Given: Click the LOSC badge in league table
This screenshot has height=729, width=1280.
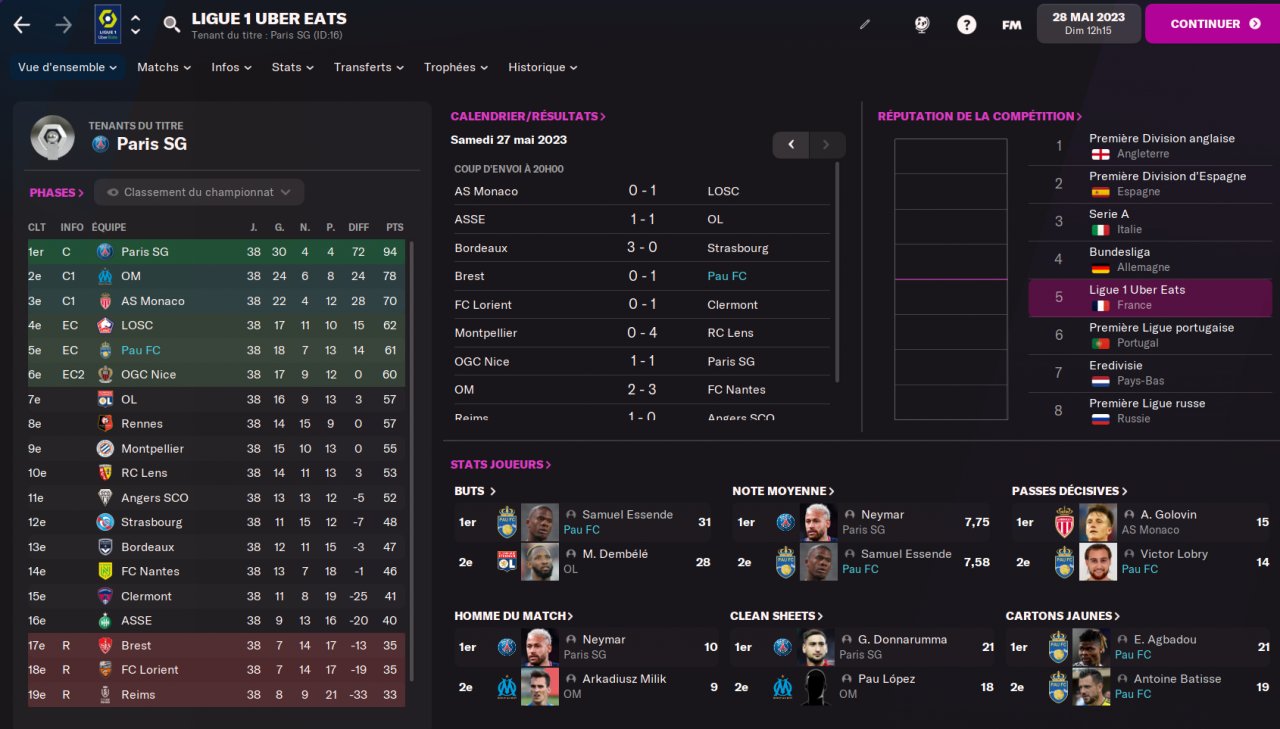Looking at the screenshot, I should [105, 325].
